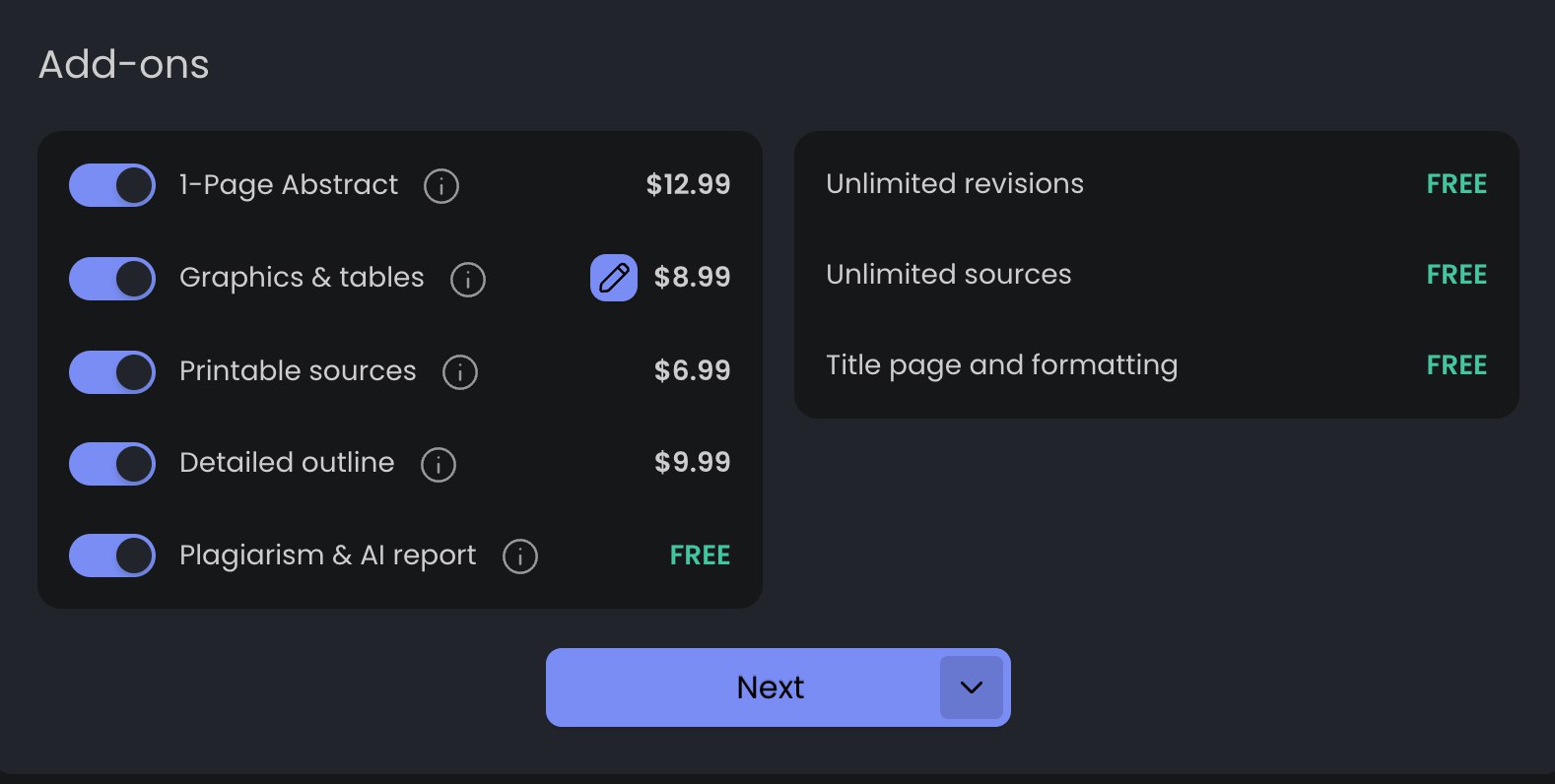The width and height of the screenshot is (1555, 784).
Task: Select the Unlimited sources text
Action: [x=948, y=274]
